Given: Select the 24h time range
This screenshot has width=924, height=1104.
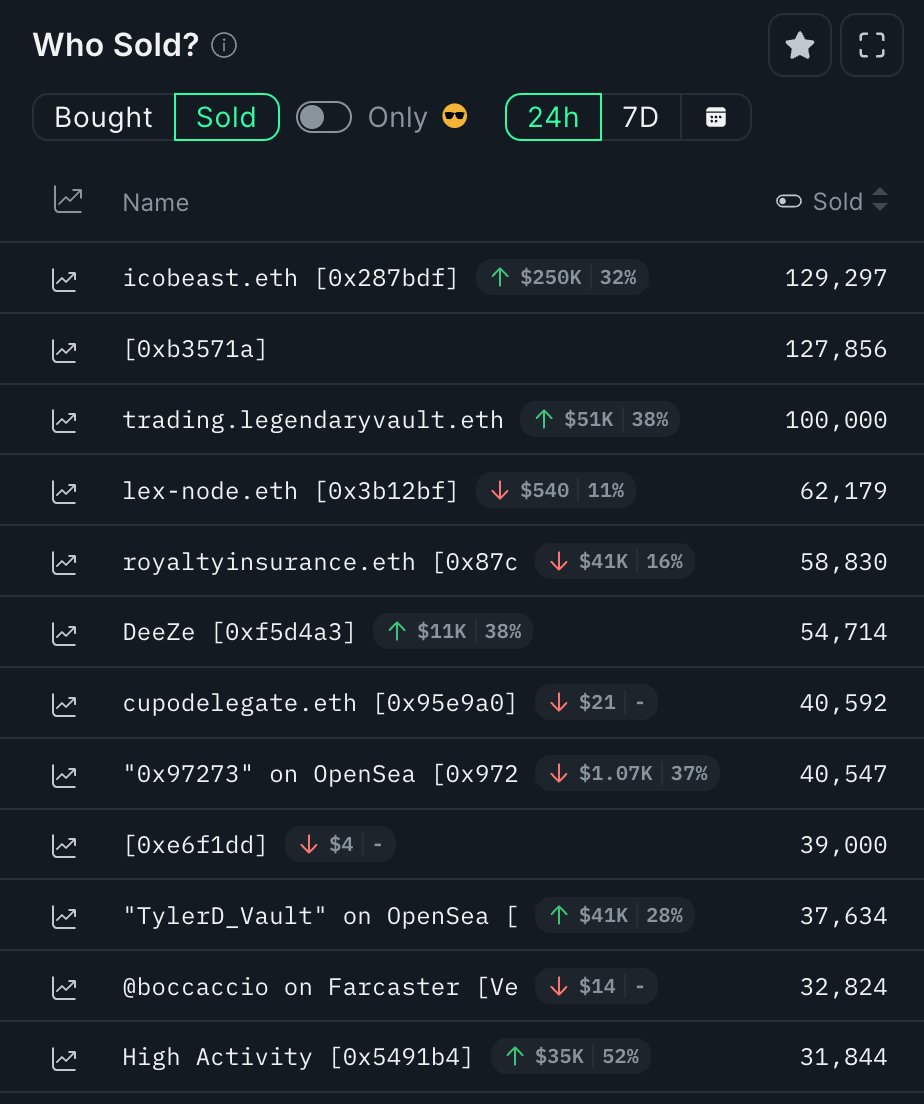Looking at the screenshot, I should 554,117.
